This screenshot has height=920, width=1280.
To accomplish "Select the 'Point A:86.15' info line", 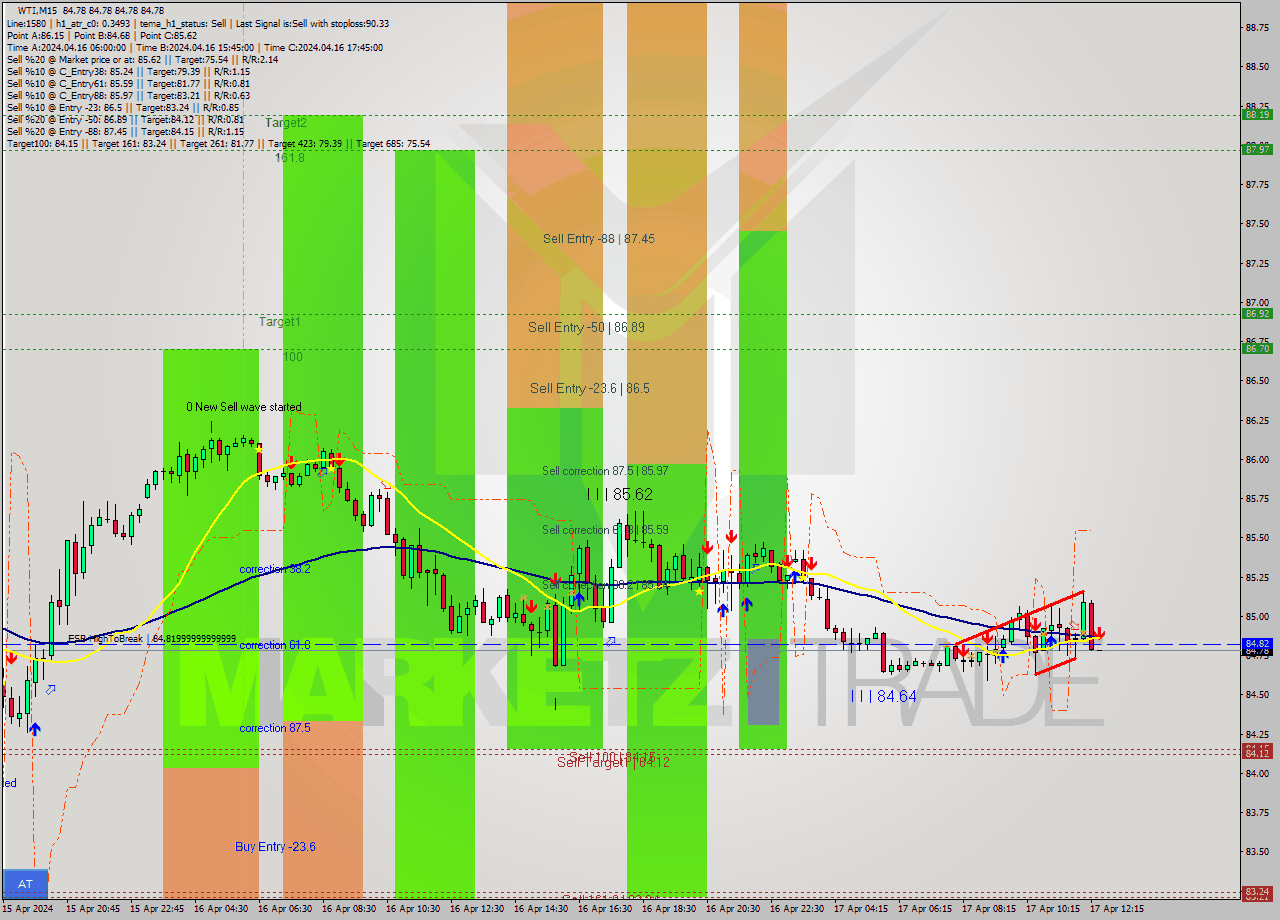I will tap(102, 35).
